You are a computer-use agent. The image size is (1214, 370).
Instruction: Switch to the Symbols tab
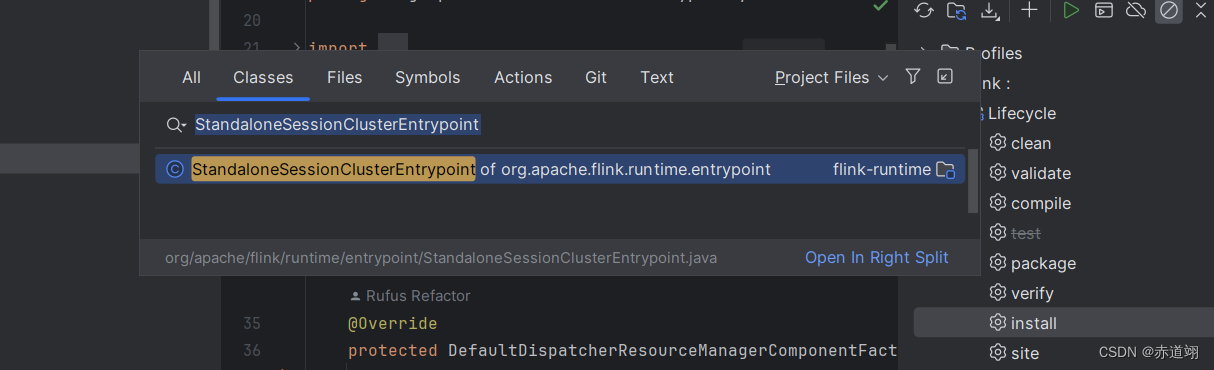[x=428, y=77]
